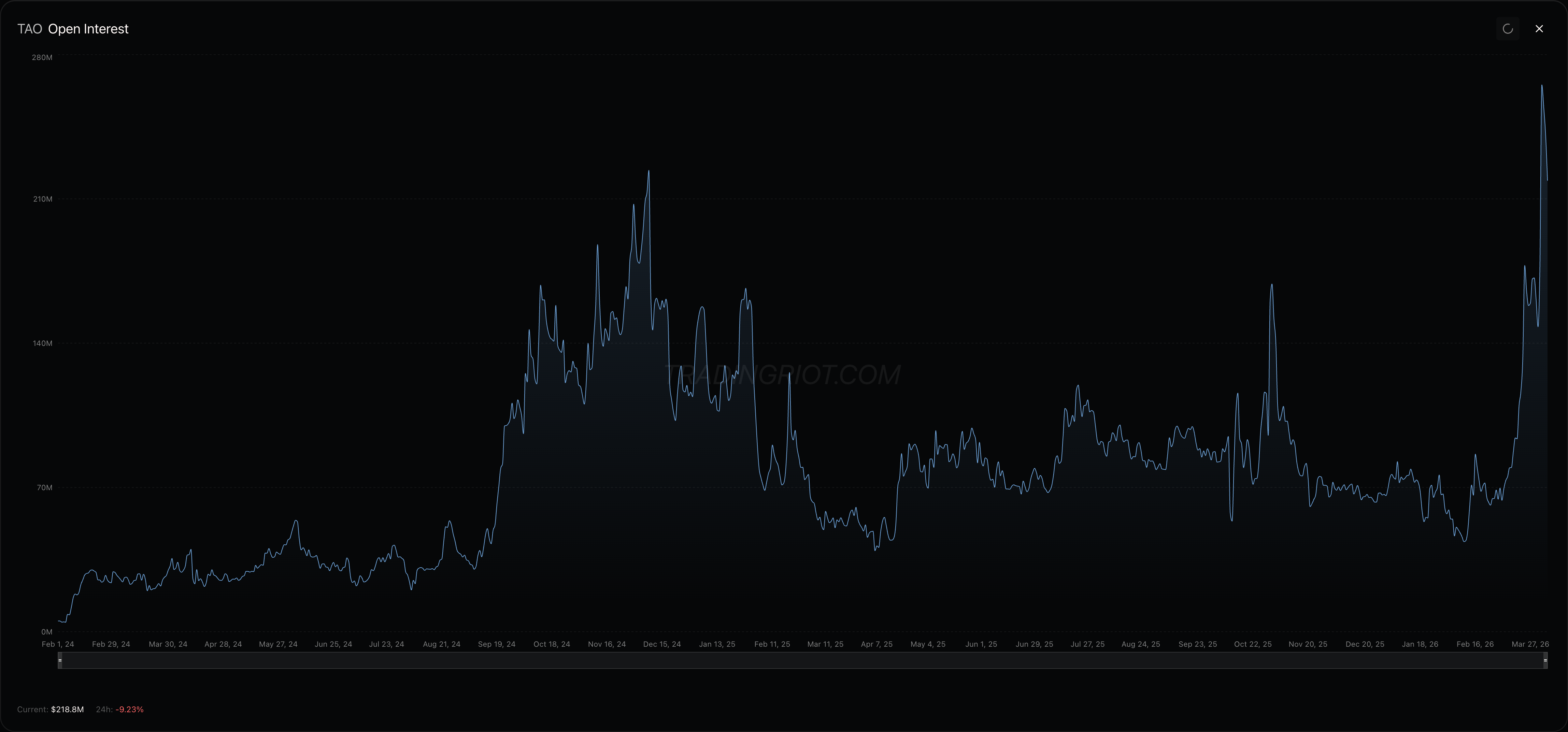Screen dimensions: 1568x732
Task: Click the Current $218.8M value
Action: click(67, 709)
